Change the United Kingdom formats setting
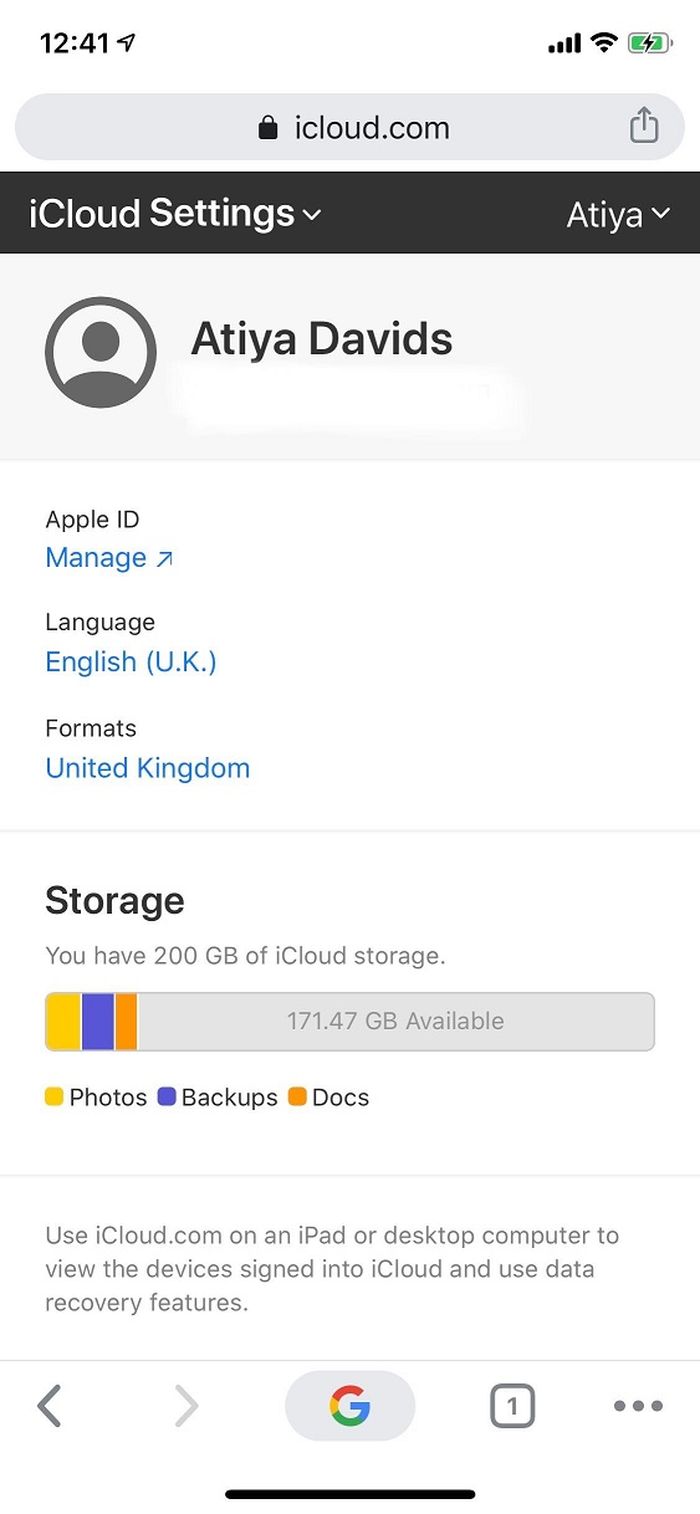700x1514 pixels. point(148,768)
